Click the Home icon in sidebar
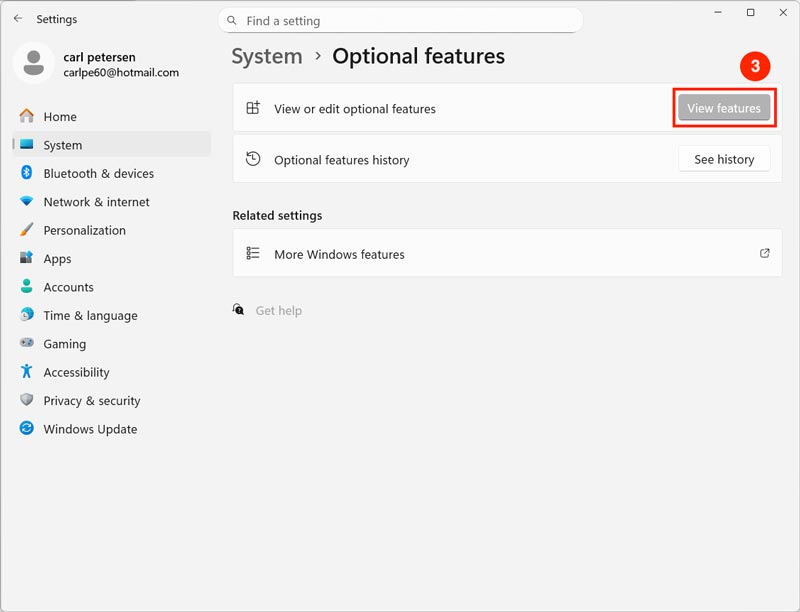The image size is (800, 612). point(26,116)
